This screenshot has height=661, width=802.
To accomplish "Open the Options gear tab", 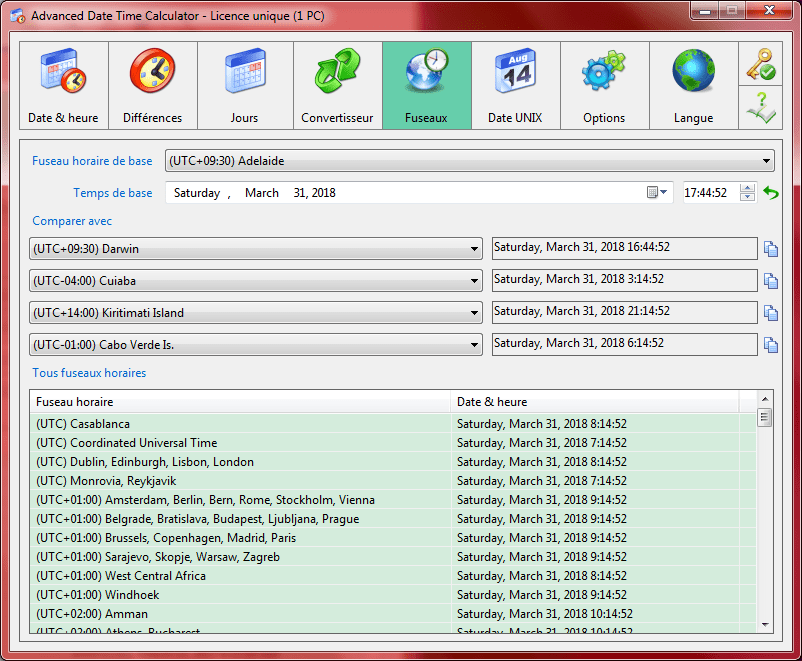I will point(605,85).
